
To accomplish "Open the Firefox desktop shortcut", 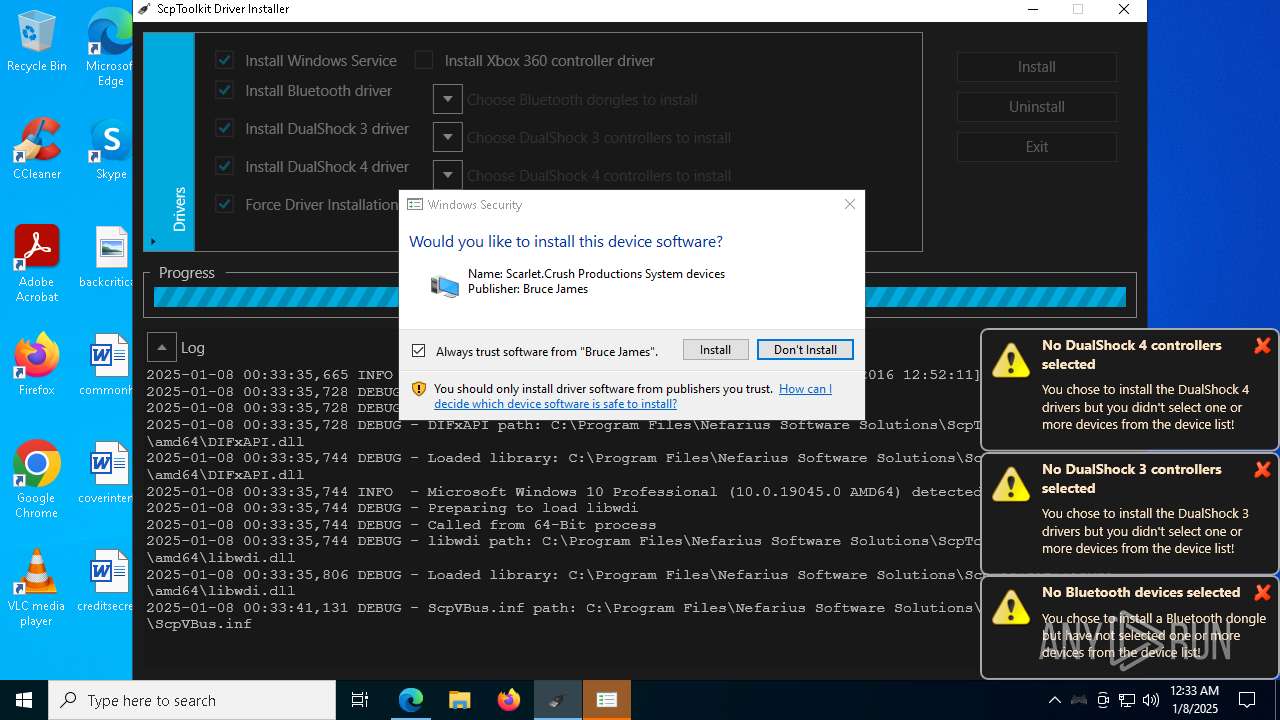I will point(37,365).
